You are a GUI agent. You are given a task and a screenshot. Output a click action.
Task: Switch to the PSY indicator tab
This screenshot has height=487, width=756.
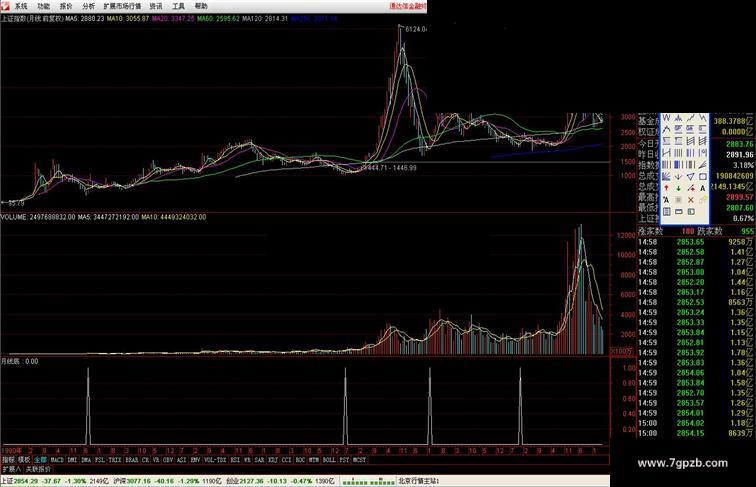click(344, 460)
